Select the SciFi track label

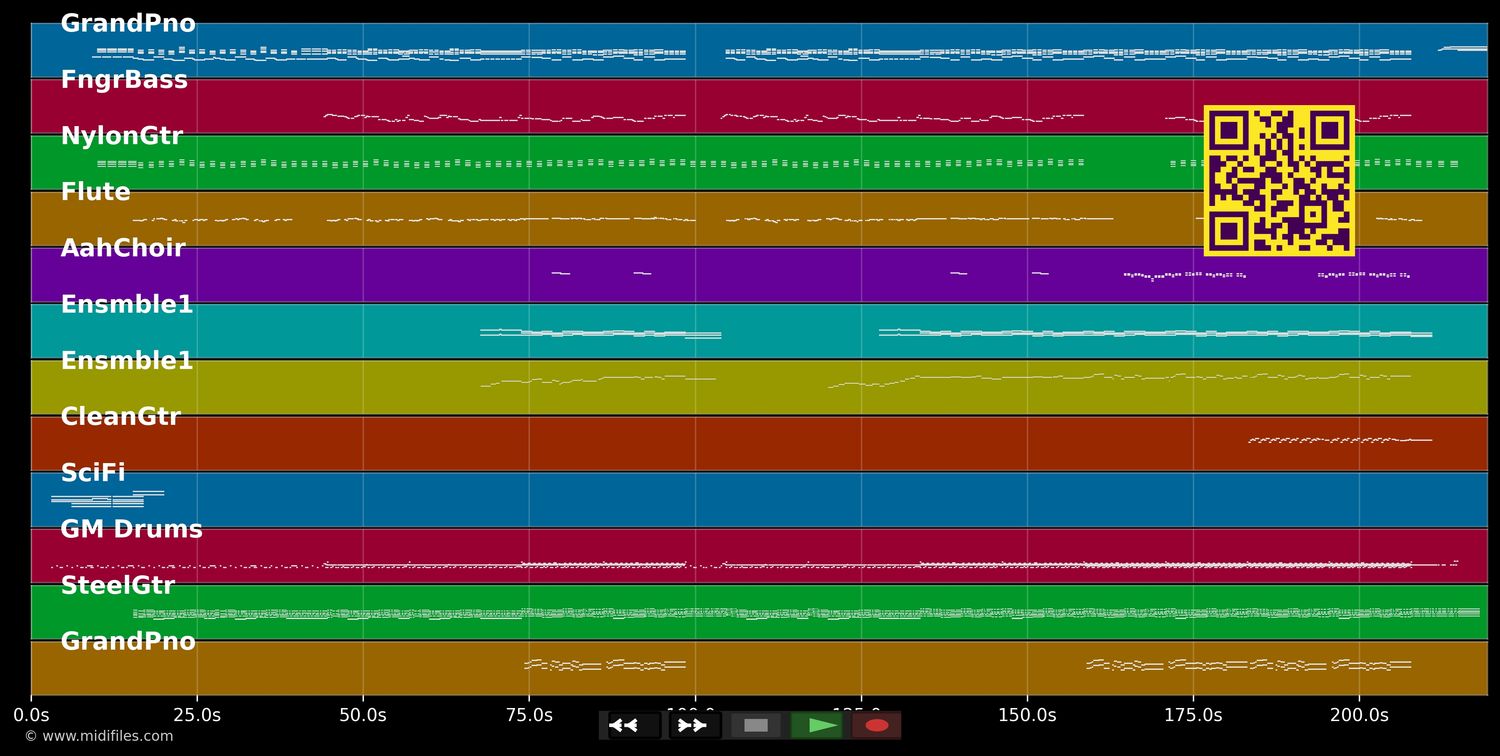(93, 473)
